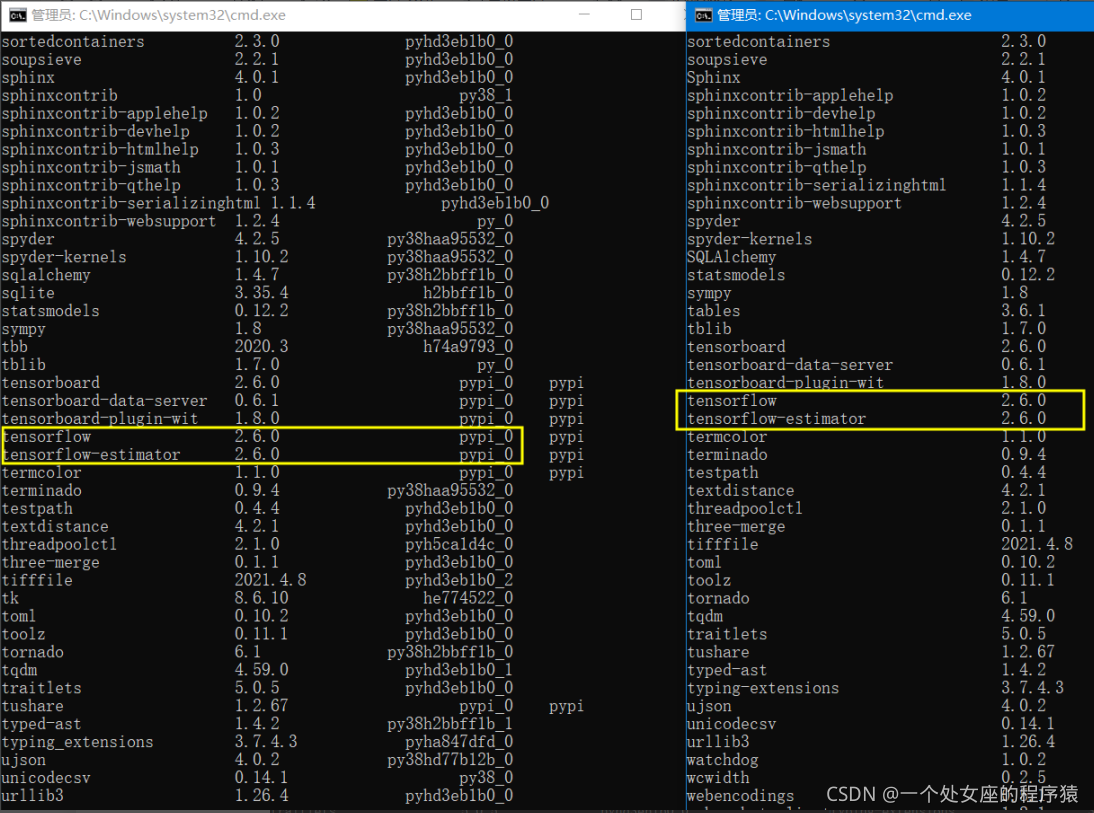The height and width of the screenshot is (813, 1094).
Task: Select 'tensorflow' in the left window
Action: (x=46, y=437)
